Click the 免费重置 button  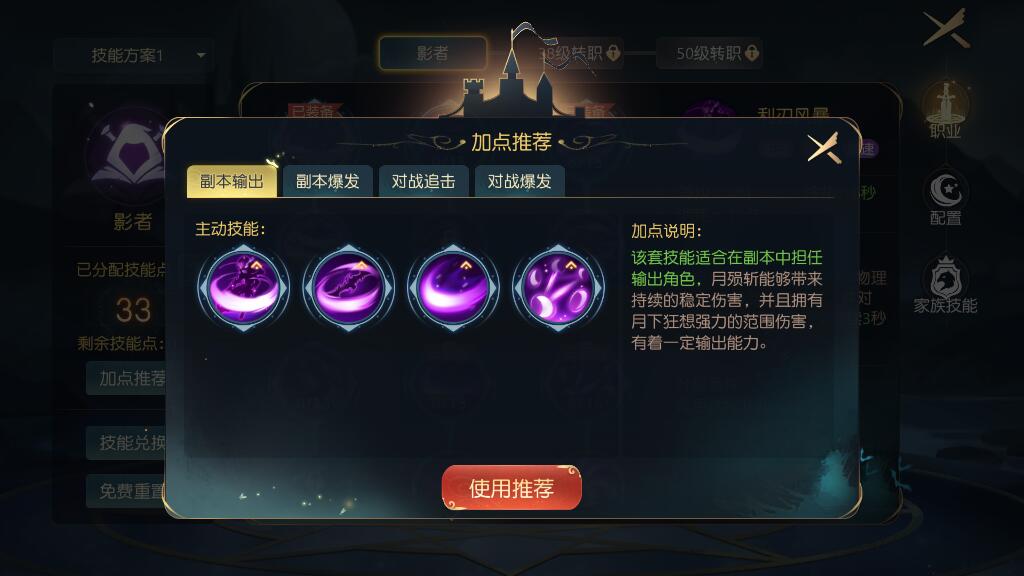(x=126, y=491)
